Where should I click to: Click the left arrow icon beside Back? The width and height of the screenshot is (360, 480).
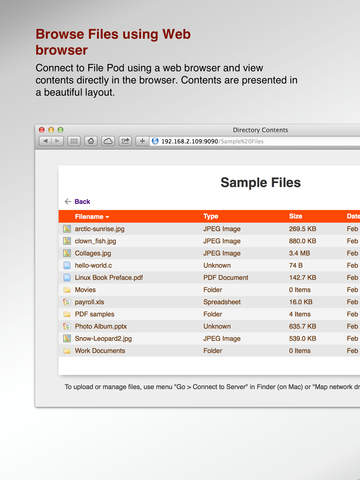click(x=68, y=201)
